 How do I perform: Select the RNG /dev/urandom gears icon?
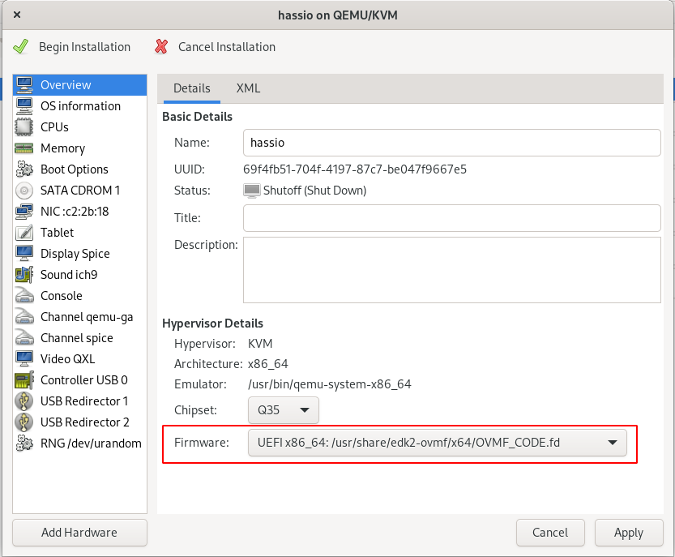click(x=24, y=443)
